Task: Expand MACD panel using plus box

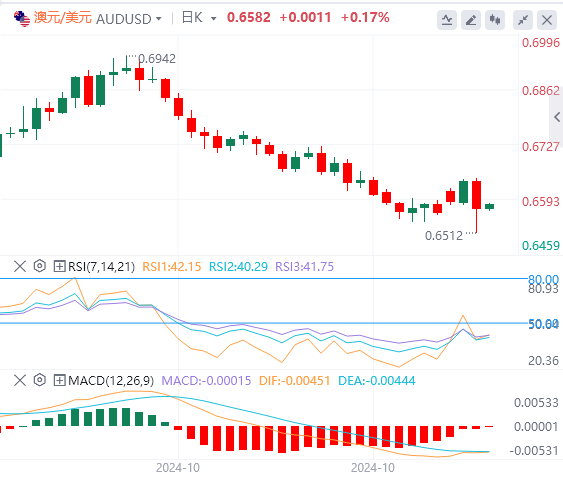Action: click(59, 380)
